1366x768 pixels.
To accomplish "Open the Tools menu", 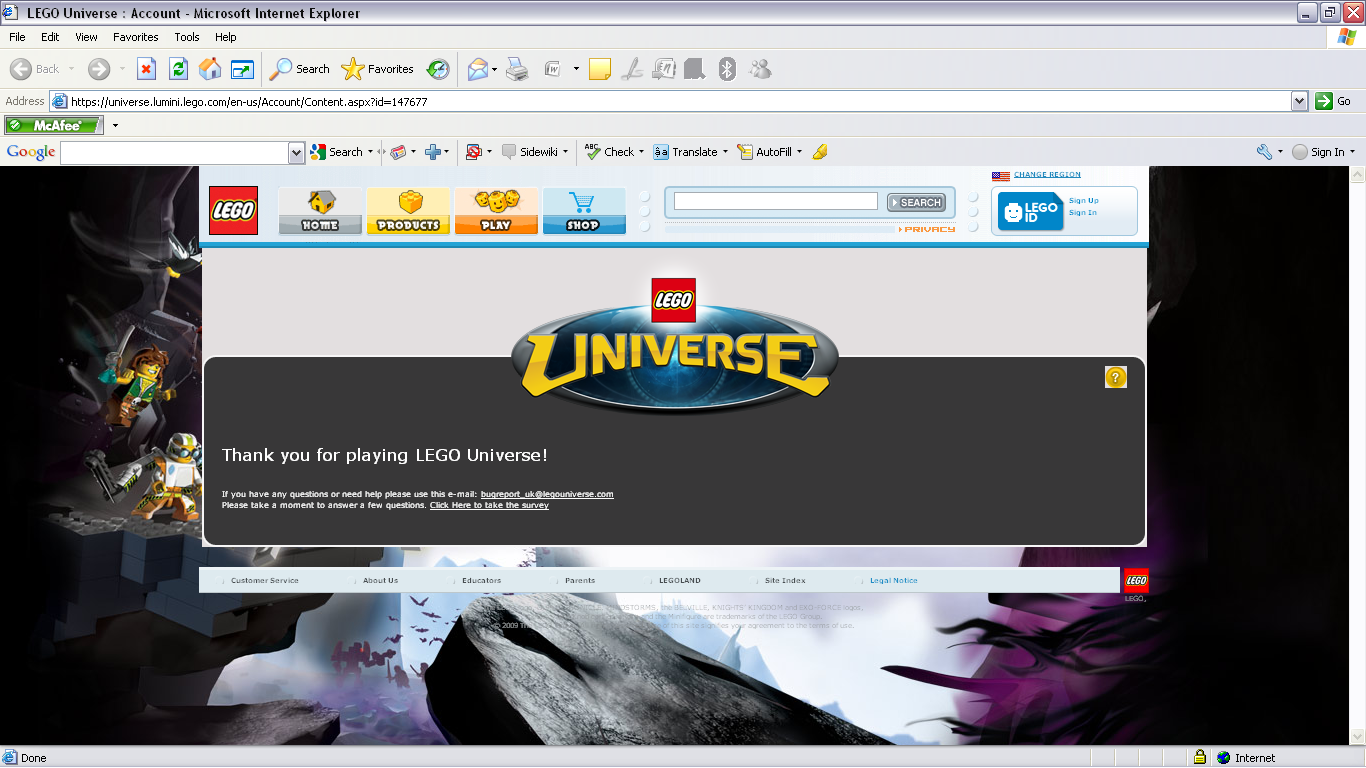I will pos(187,37).
